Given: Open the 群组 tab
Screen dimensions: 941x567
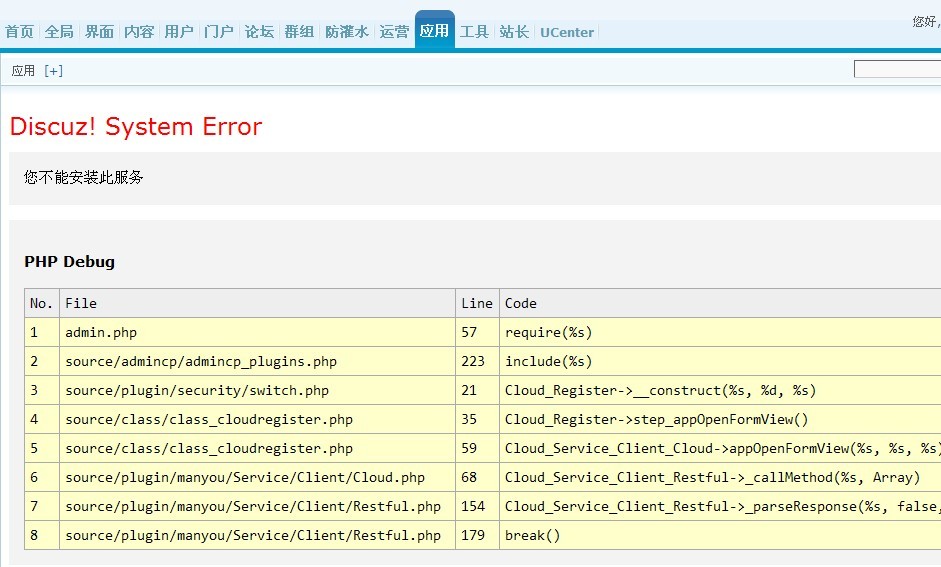Looking at the screenshot, I should pos(299,32).
